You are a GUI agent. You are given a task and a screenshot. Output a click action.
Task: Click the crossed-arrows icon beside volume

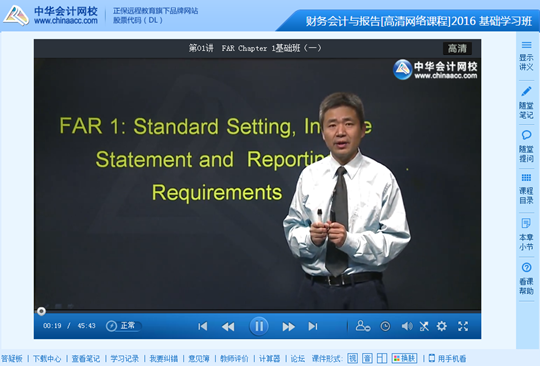point(424,326)
